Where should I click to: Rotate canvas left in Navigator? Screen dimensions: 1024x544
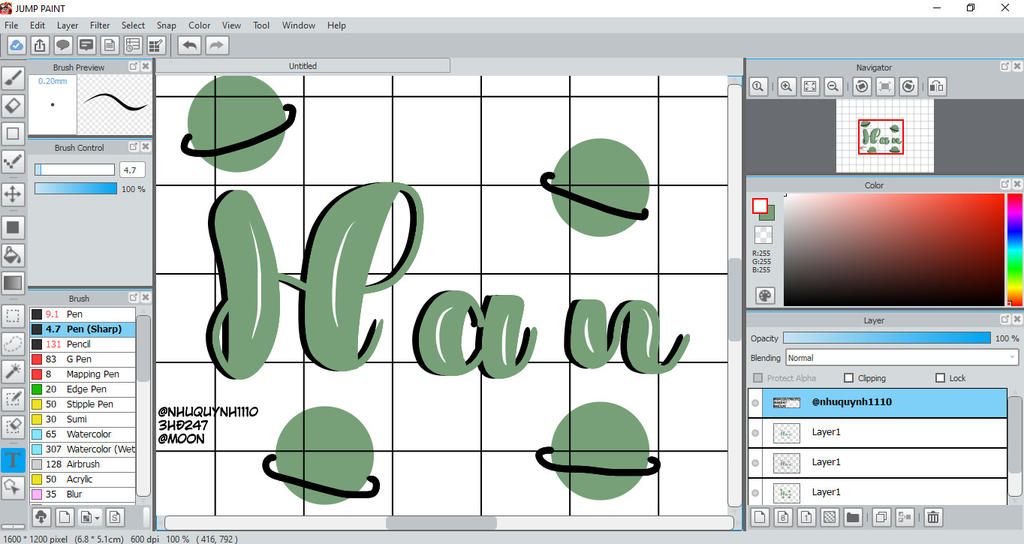coord(862,86)
